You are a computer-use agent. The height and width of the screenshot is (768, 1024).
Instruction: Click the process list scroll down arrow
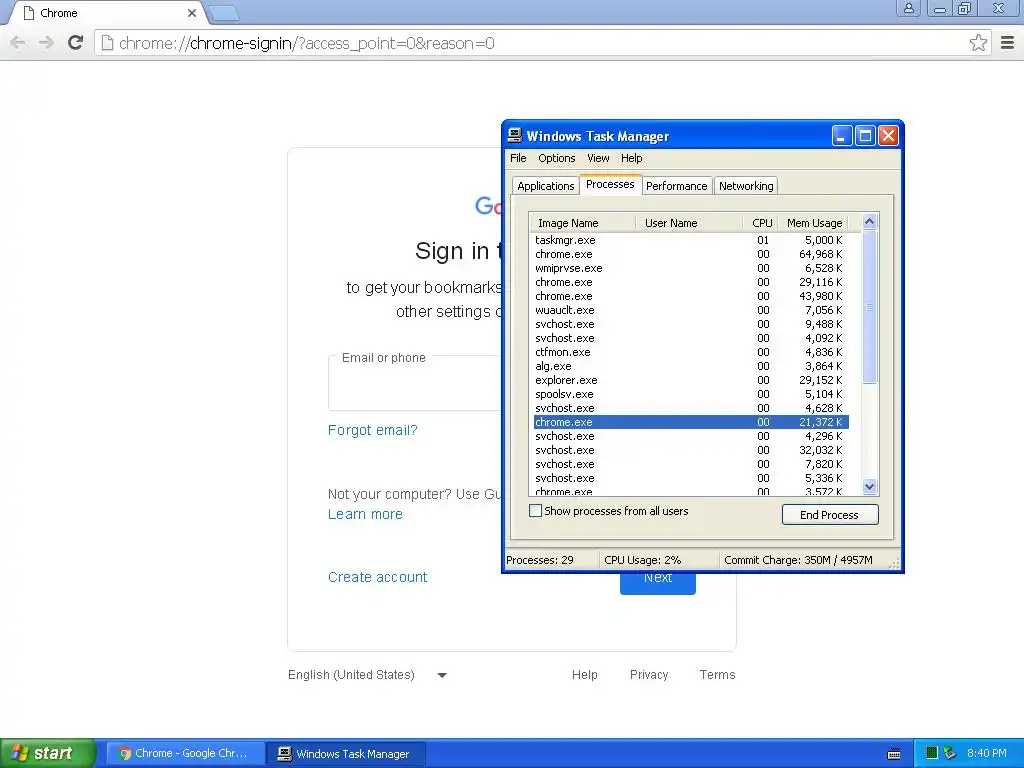869,486
